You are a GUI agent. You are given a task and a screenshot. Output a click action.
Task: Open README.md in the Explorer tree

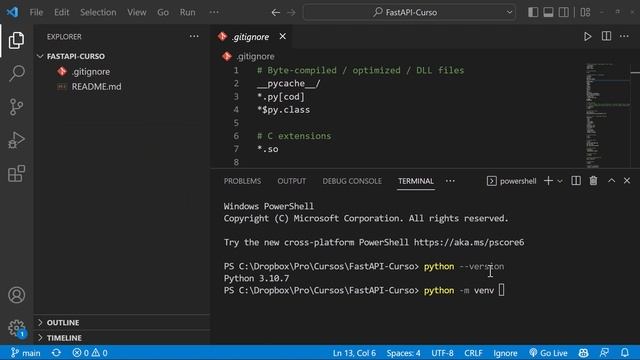point(96,87)
